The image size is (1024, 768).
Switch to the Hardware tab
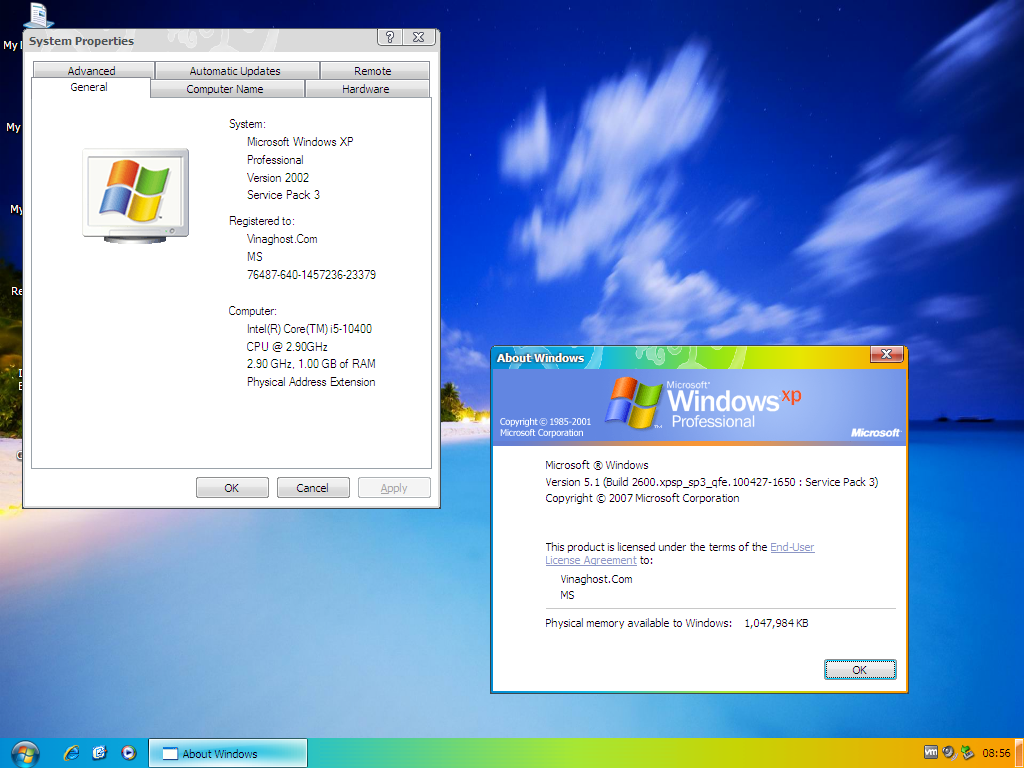366,89
